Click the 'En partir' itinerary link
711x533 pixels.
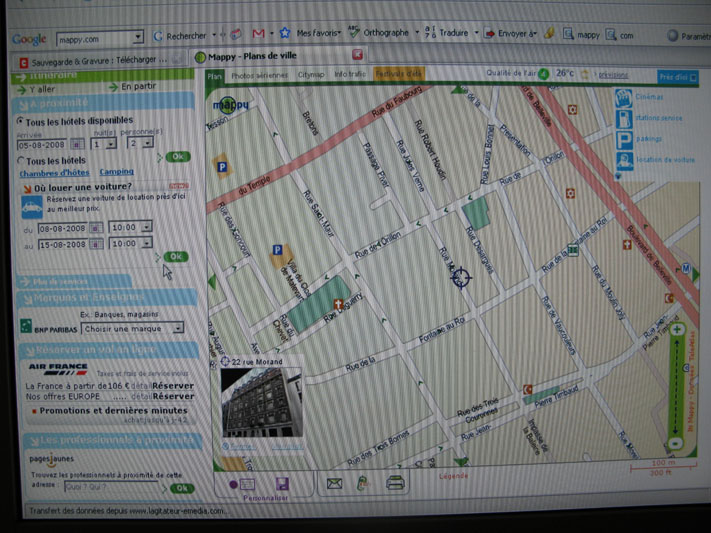[x=138, y=86]
